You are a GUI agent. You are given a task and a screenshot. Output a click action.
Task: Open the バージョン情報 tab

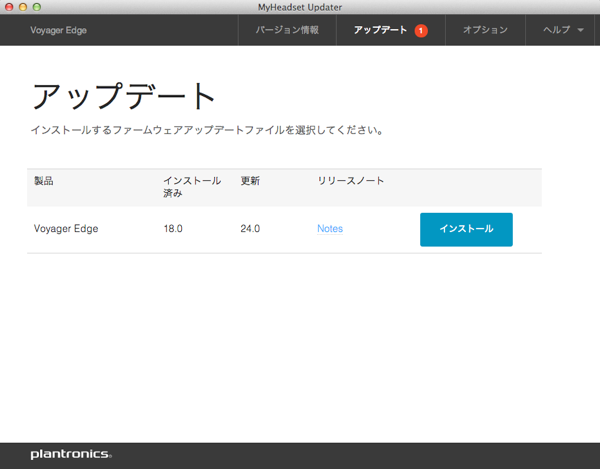287,30
